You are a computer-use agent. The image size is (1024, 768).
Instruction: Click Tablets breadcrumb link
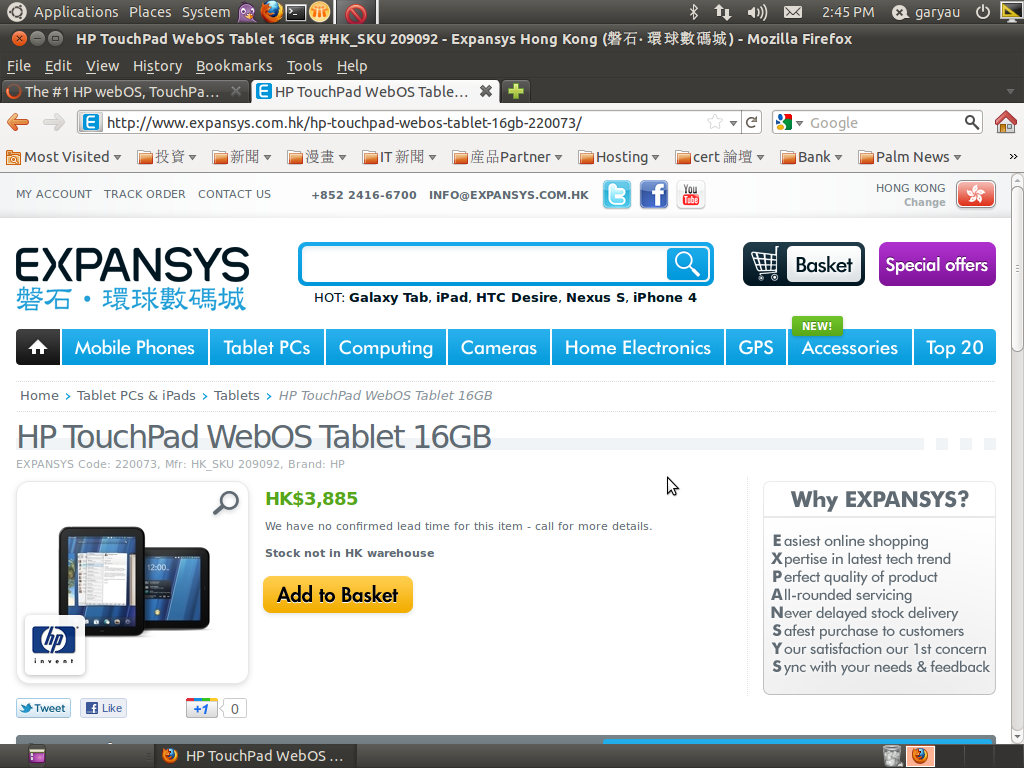[236, 395]
